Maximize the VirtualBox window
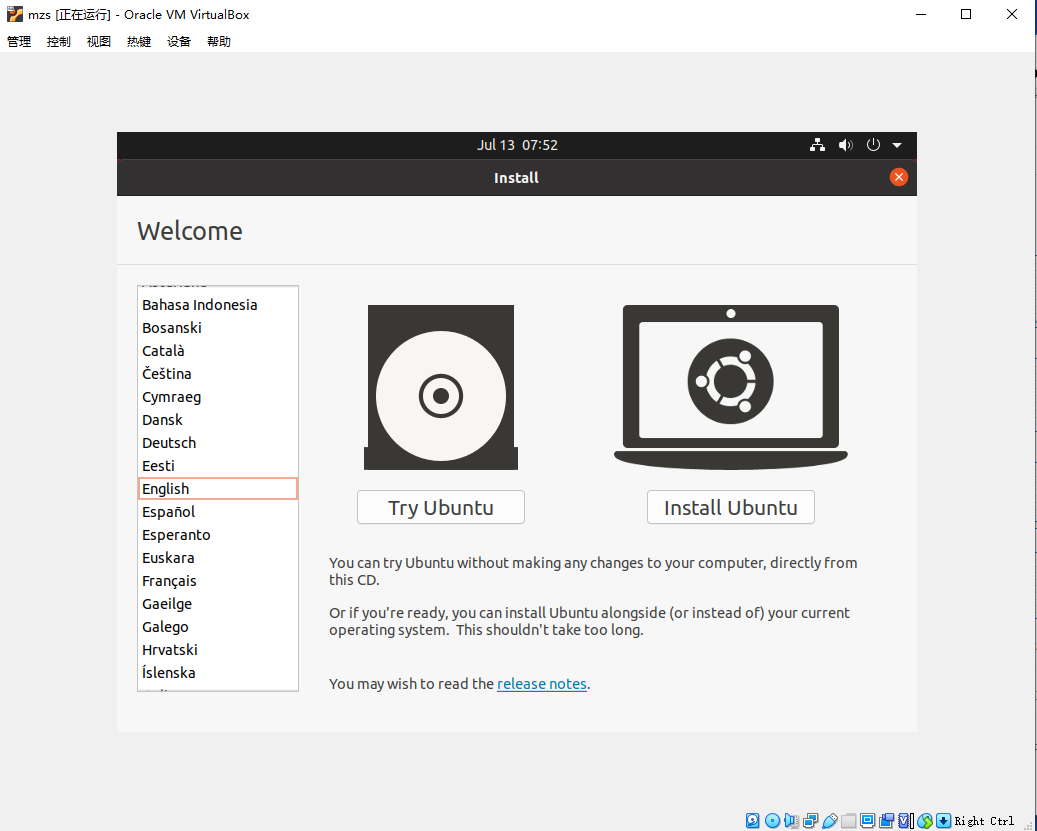 pyautogui.click(x=966, y=14)
